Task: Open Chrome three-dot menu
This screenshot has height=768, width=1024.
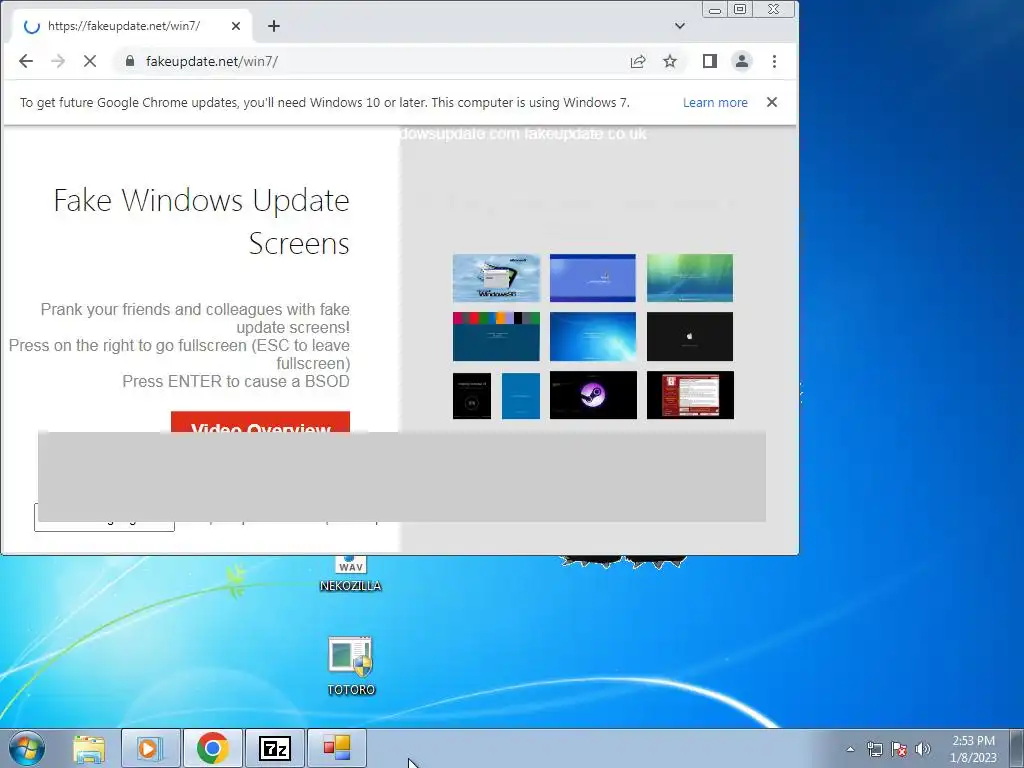Action: (x=775, y=61)
